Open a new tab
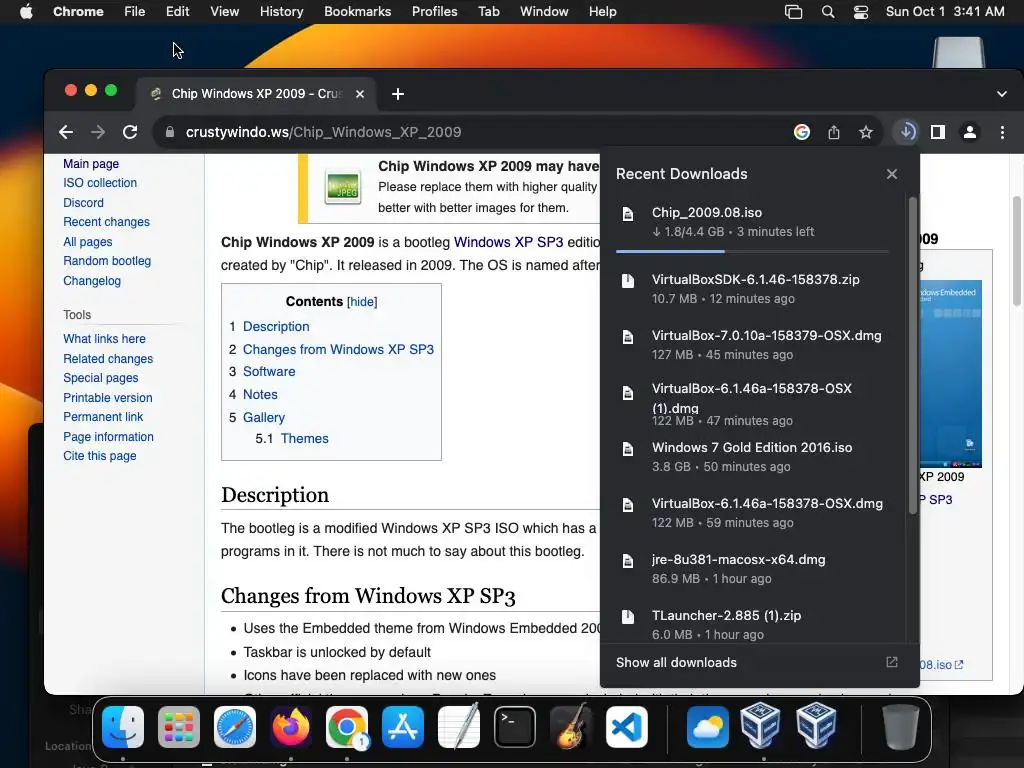 398,94
